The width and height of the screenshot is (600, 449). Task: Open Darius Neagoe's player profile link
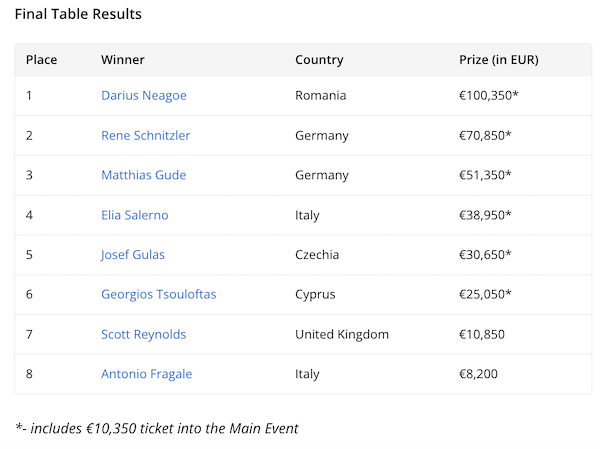point(144,96)
